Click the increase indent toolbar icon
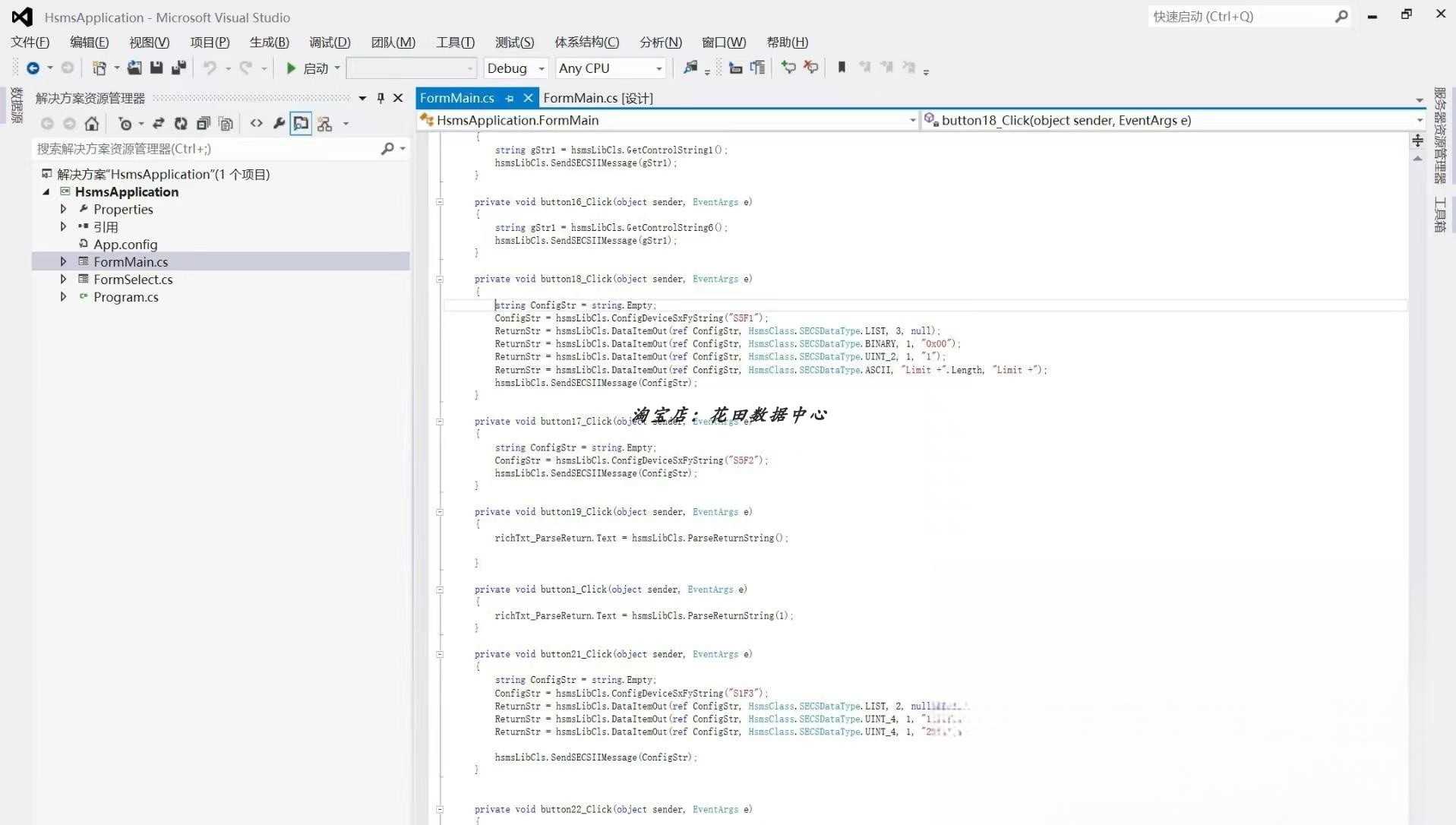1456x825 pixels. [x=757, y=68]
